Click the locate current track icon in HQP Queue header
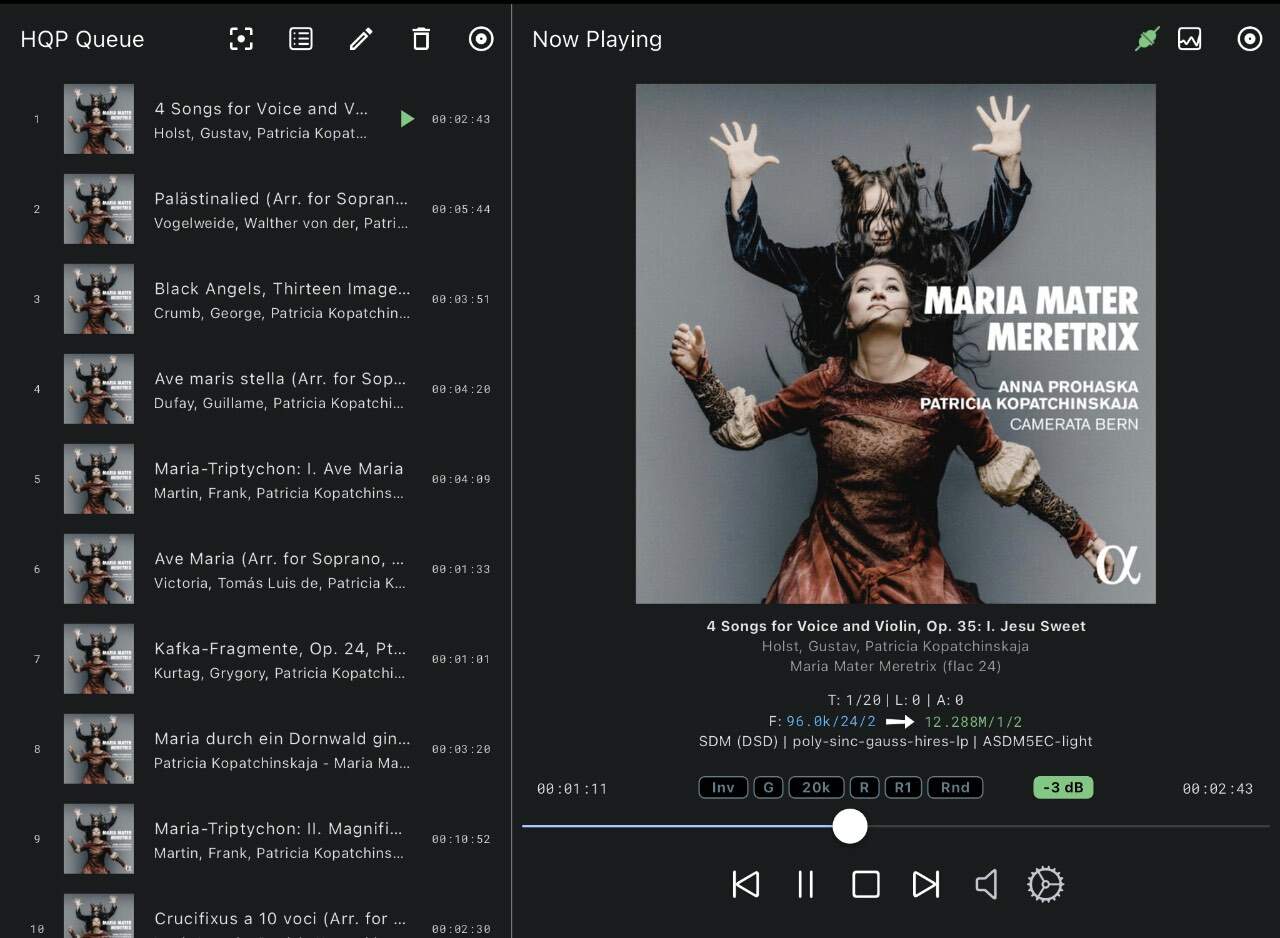The image size is (1280, 938). click(x=241, y=39)
